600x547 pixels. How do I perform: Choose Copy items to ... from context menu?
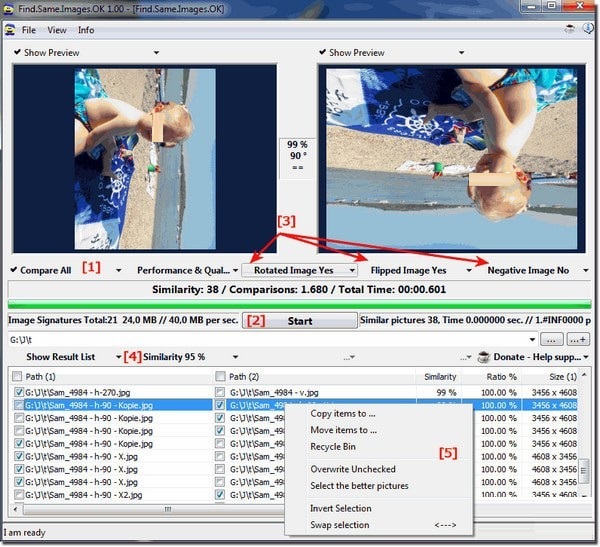[x=343, y=413]
